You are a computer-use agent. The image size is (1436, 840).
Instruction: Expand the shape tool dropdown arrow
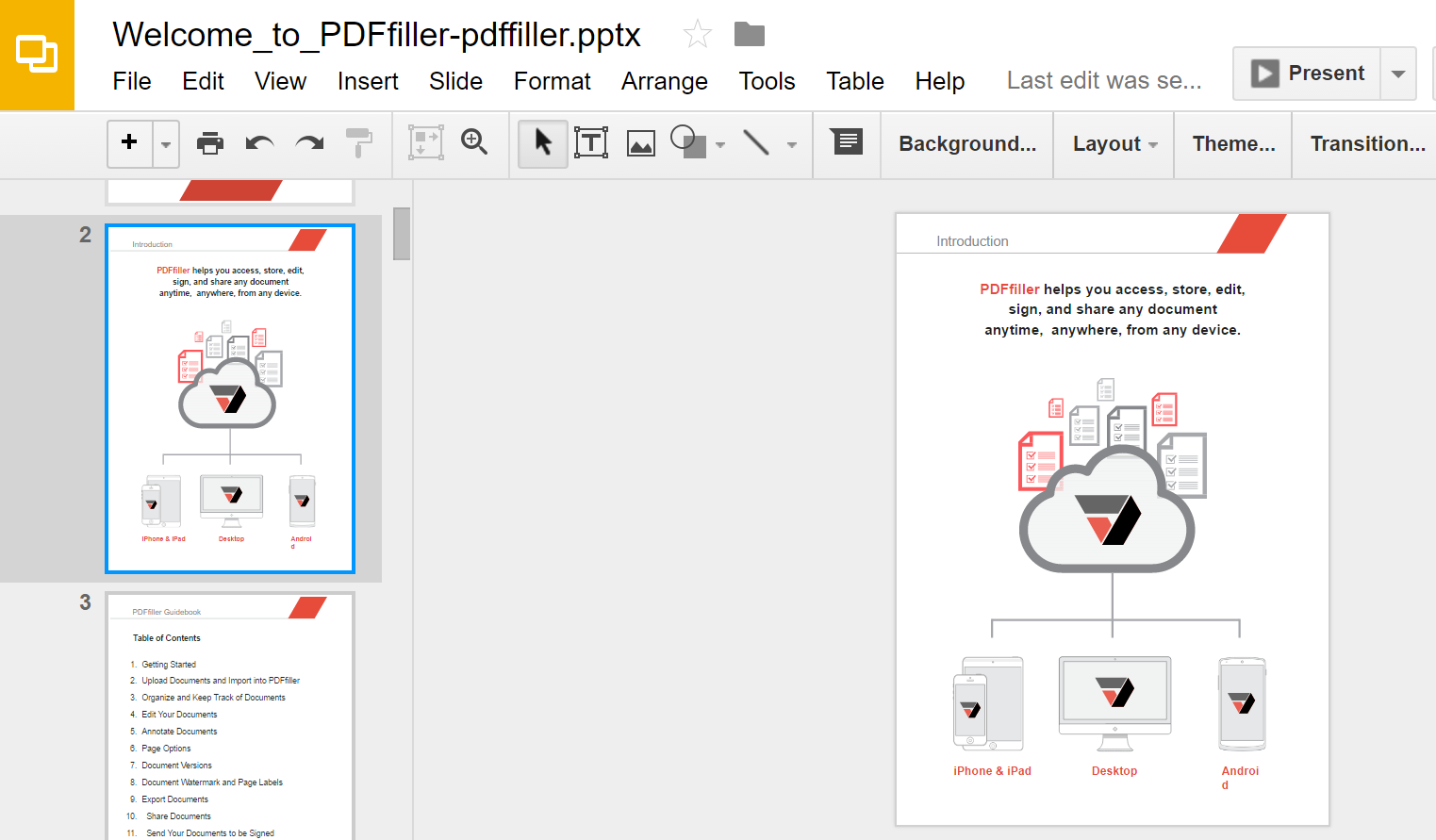click(x=720, y=144)
